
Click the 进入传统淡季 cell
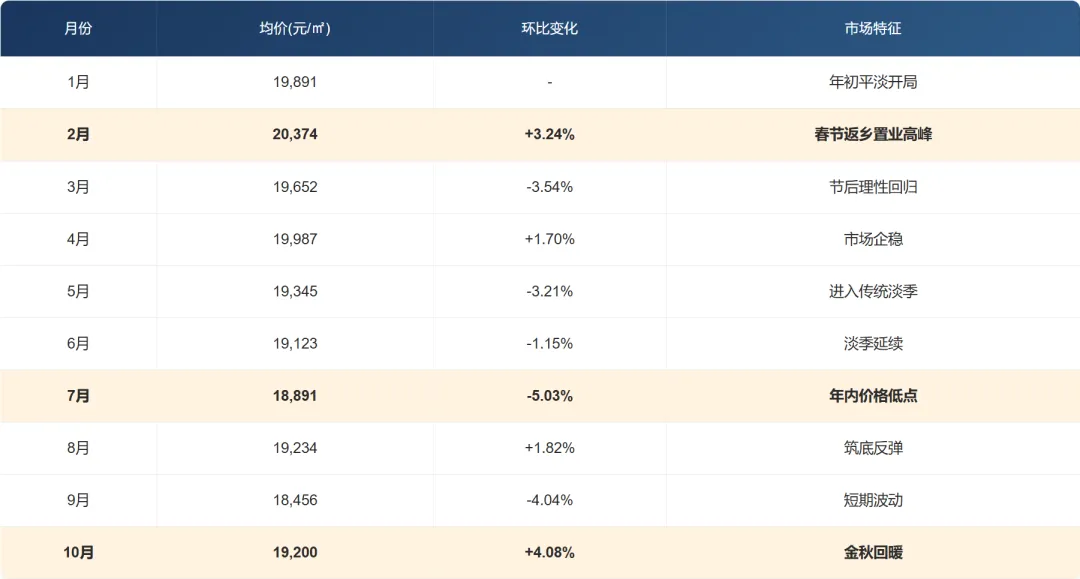pos(872,291)
